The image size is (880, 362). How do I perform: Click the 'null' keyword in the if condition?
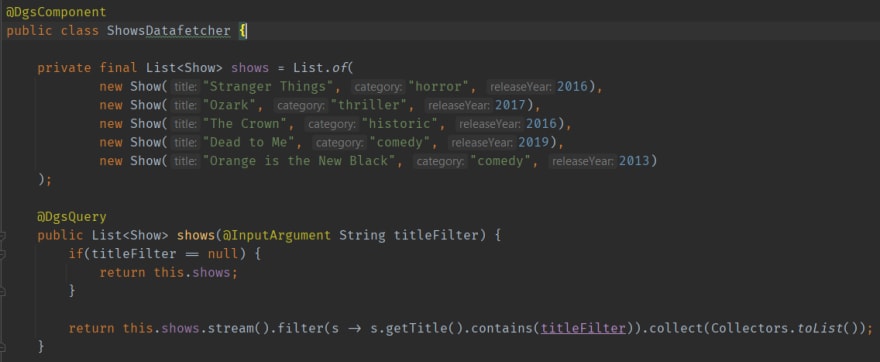pos(223,254)
